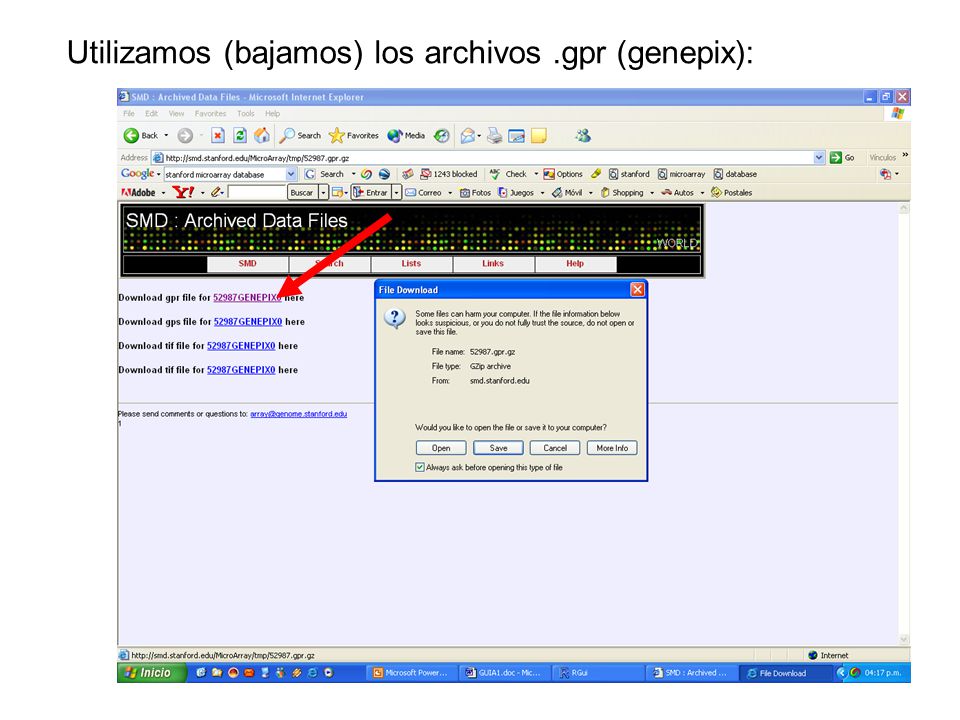Open the yellow Discuss note icon

pos(539,136)
